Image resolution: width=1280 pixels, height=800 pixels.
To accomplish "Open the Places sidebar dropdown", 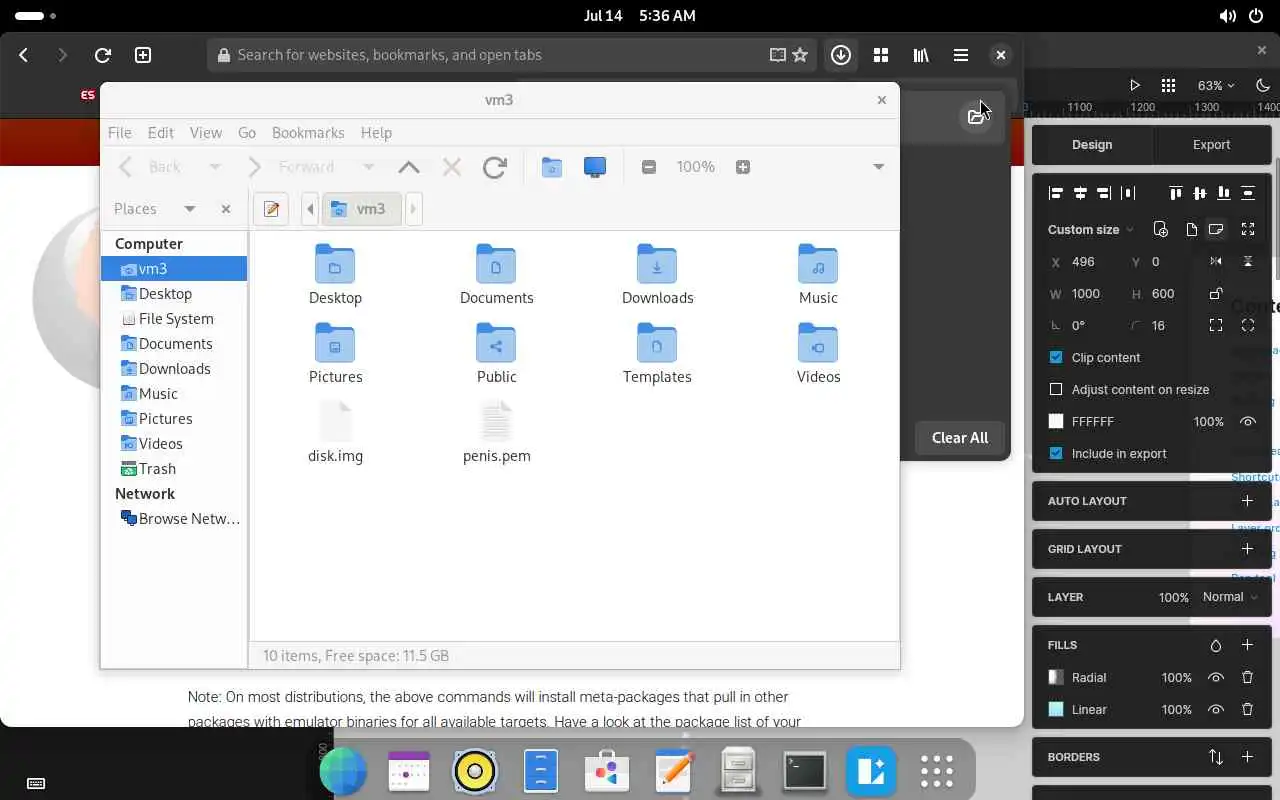I will tap(189, 209).
